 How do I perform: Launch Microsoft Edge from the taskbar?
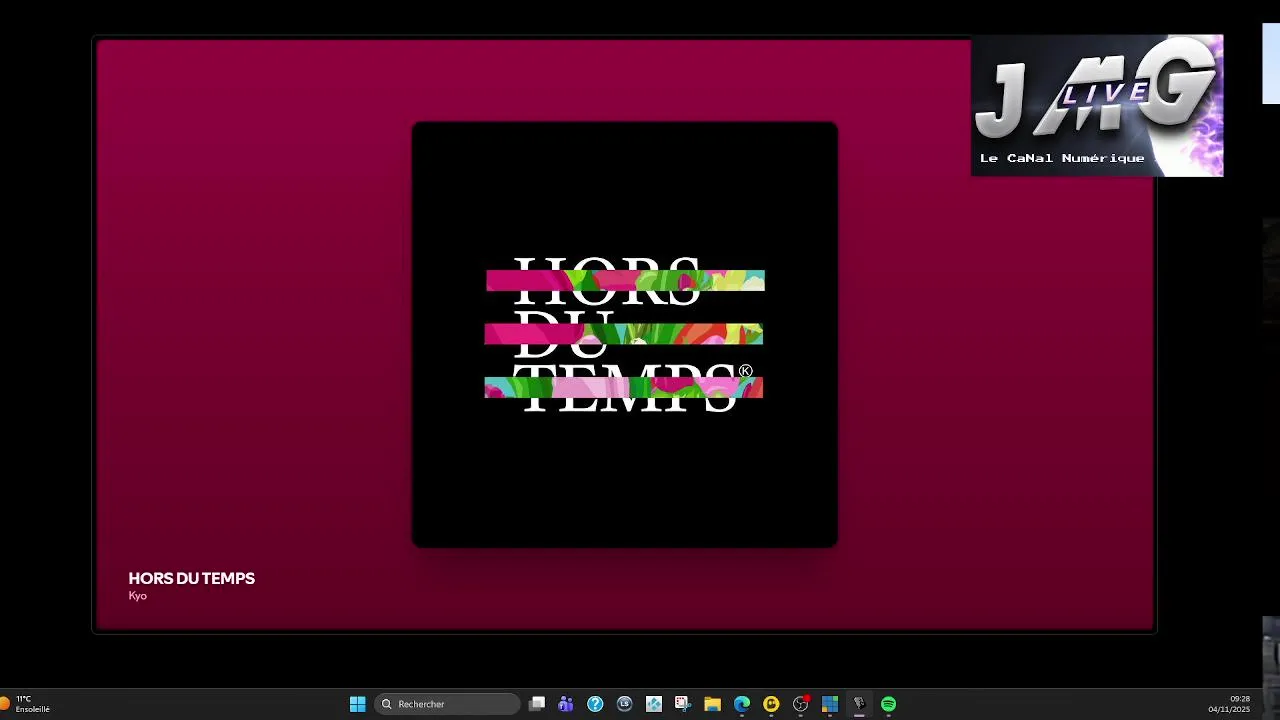coord(742,704)
